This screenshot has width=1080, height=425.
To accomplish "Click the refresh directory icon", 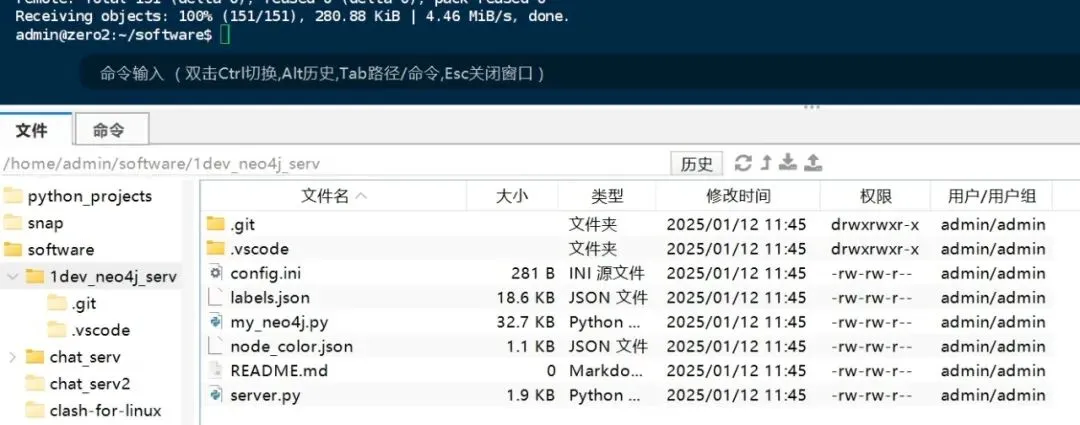I will click(743, 163).
